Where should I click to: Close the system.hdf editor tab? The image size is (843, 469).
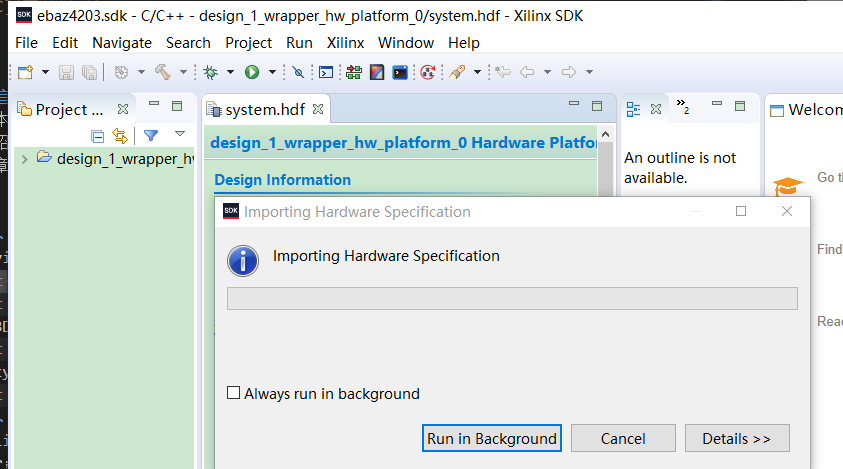(x=318, y=109)
